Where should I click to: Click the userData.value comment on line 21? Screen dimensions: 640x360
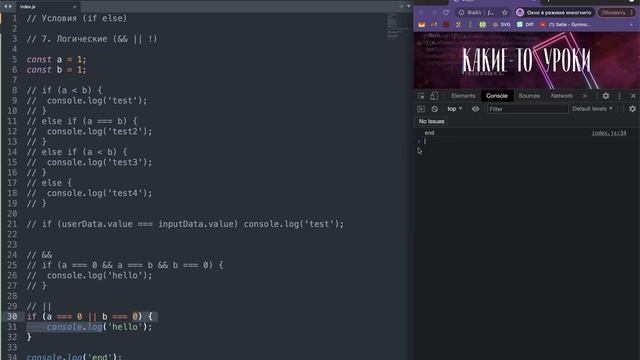coord(185,224)
